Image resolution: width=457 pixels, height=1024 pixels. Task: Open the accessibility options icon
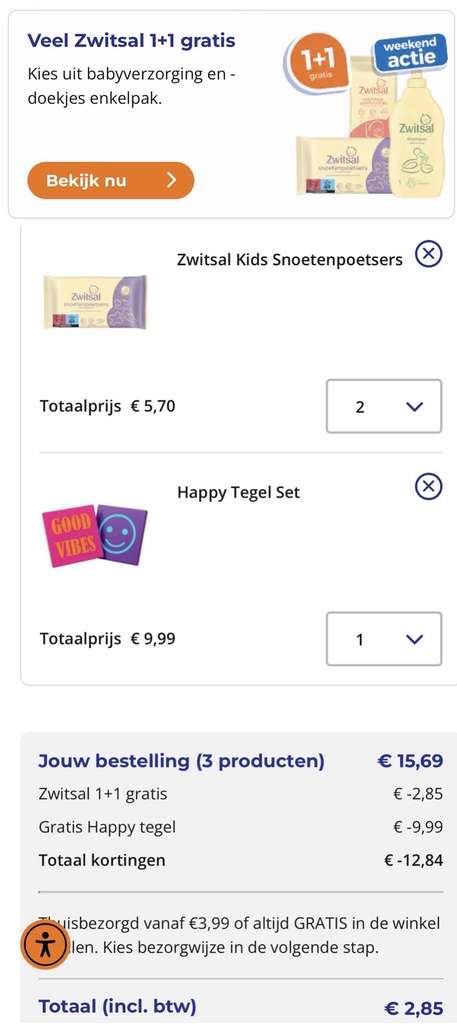pos(45,944)
